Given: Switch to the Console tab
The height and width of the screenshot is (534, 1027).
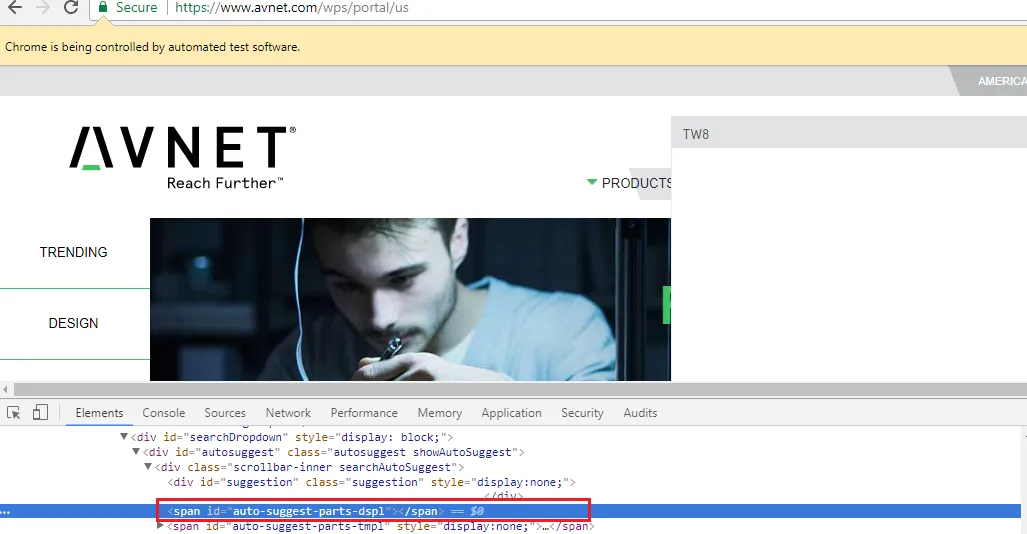Looking at the screenshot, I should 164,413.
